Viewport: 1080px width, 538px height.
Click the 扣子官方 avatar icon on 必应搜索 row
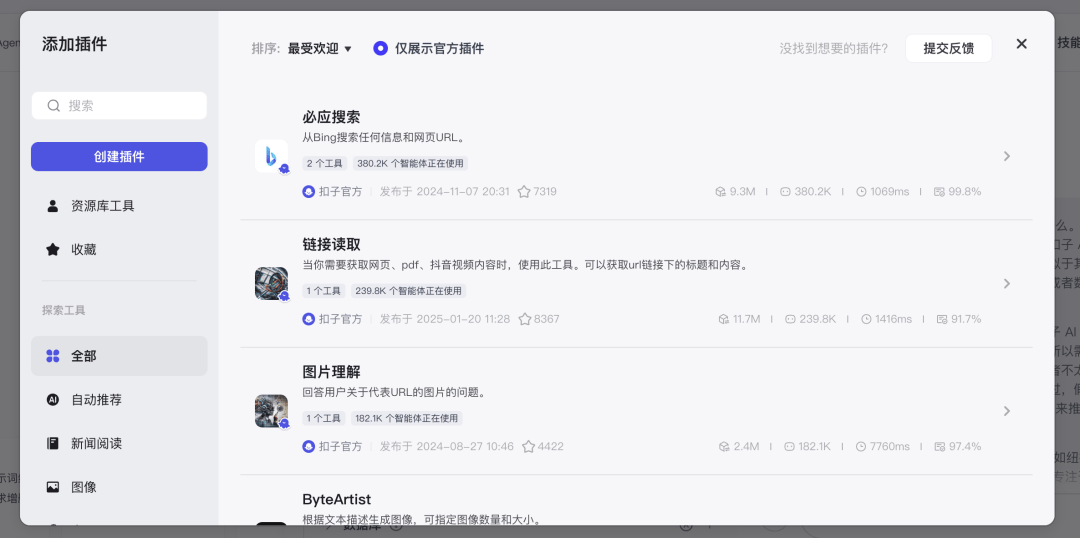309,192
